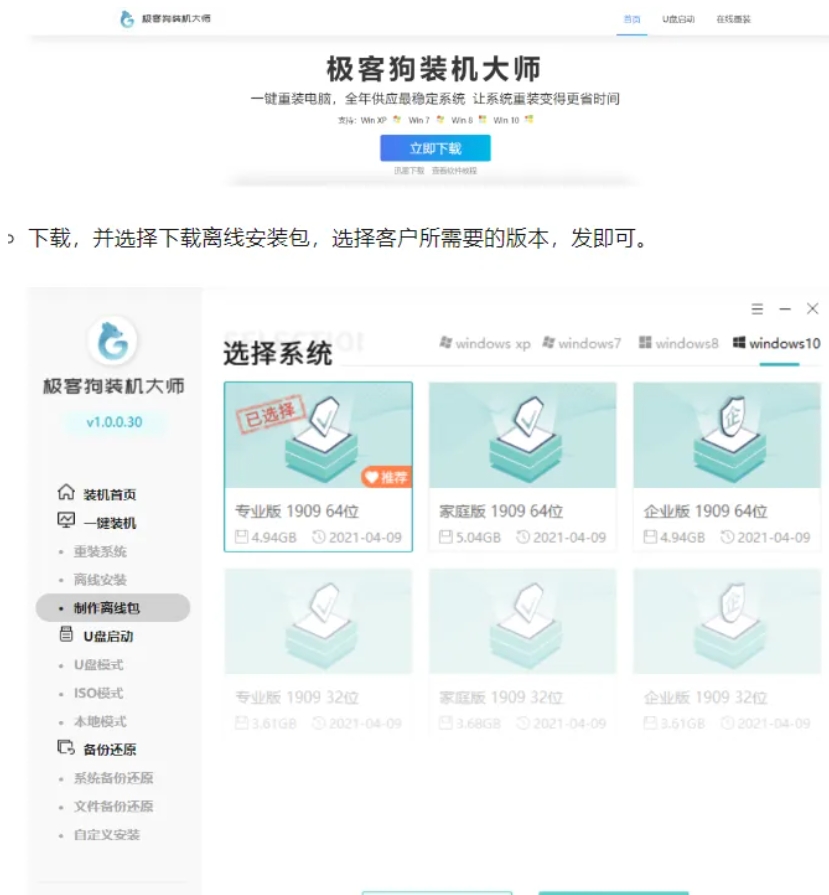Click the windows7 logo icon
Viewport: 829px width, 895px height.
[x=548, y=342]
